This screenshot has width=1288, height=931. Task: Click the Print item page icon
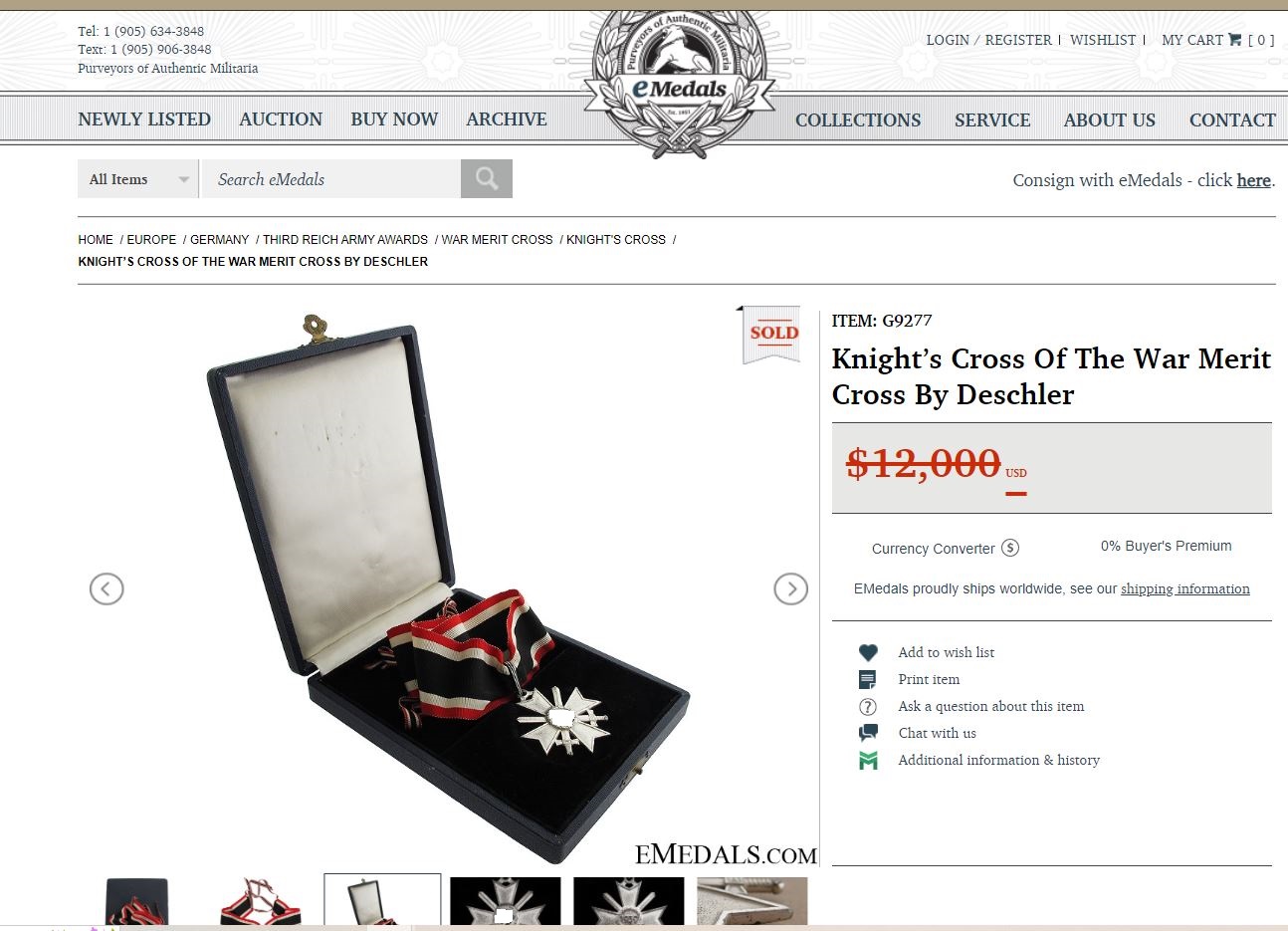[x=868, y=679]
